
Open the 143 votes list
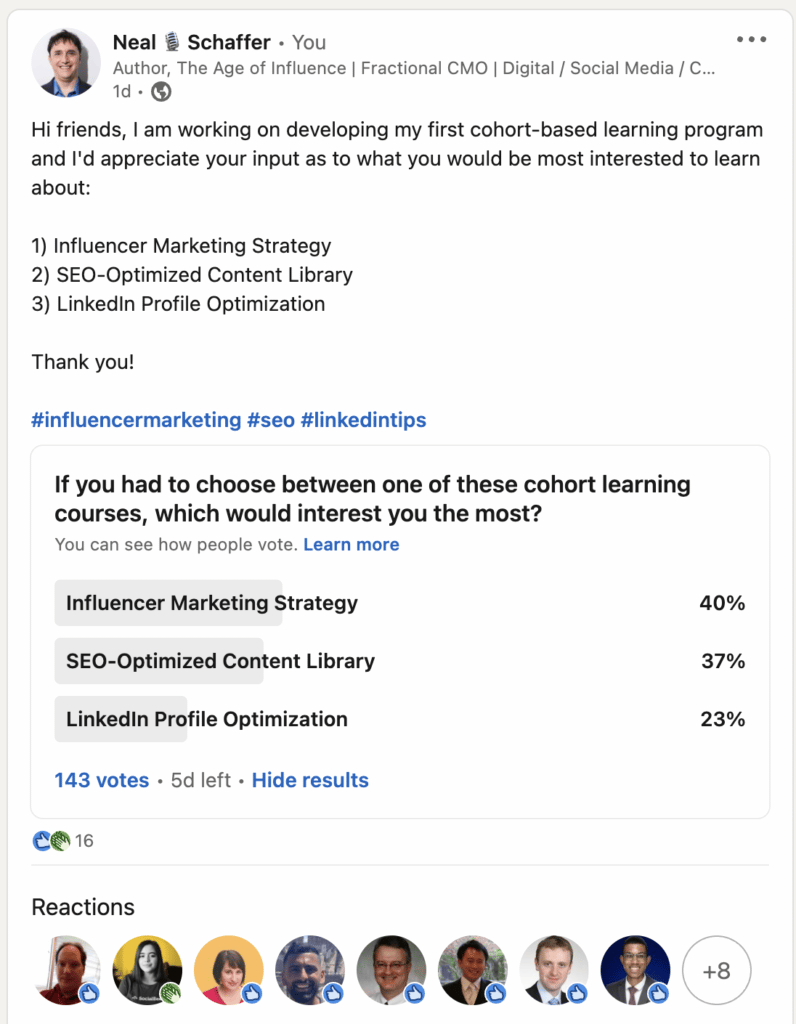tap(101, 780)
